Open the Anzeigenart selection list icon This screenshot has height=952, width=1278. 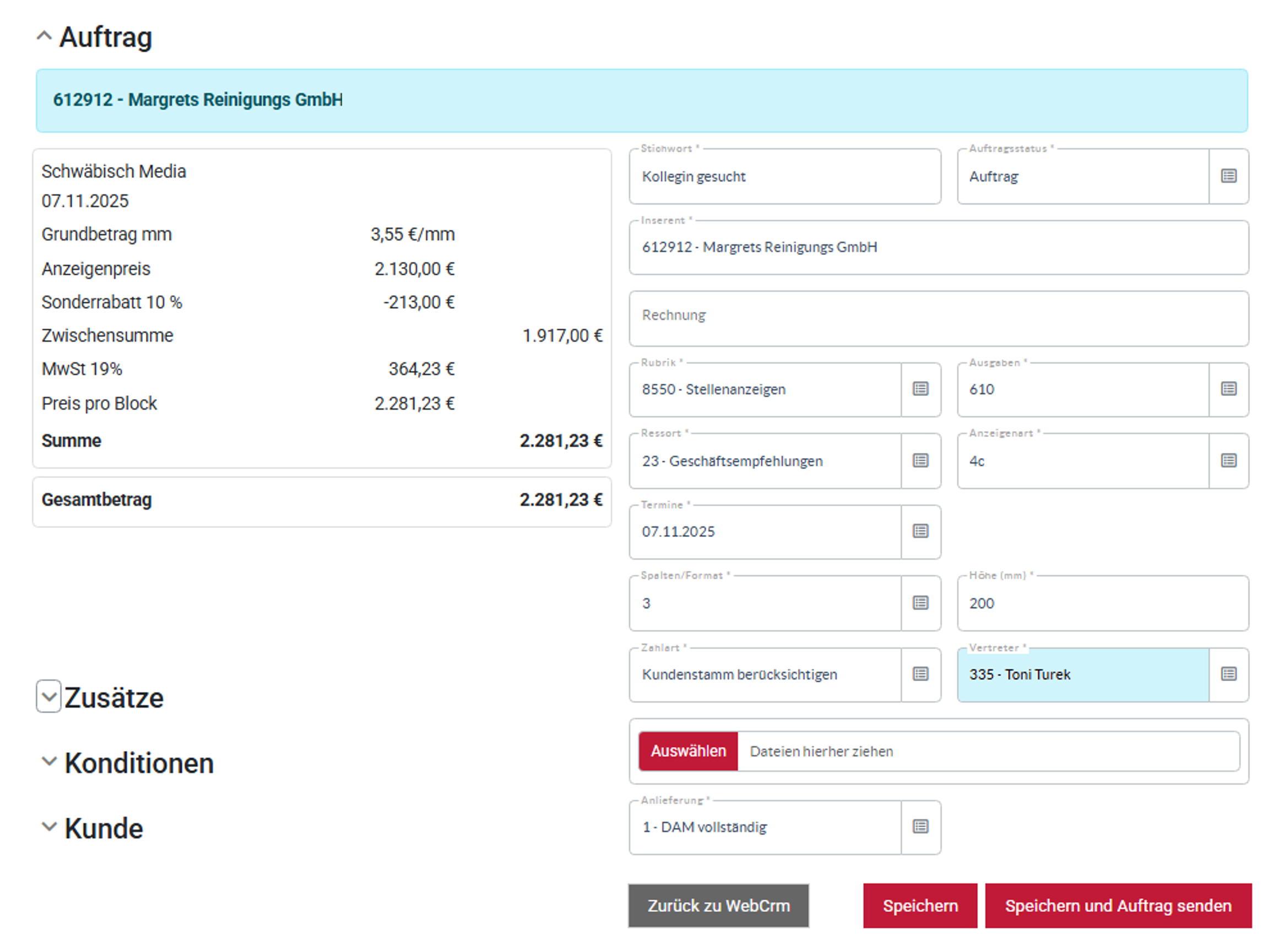1228,460
